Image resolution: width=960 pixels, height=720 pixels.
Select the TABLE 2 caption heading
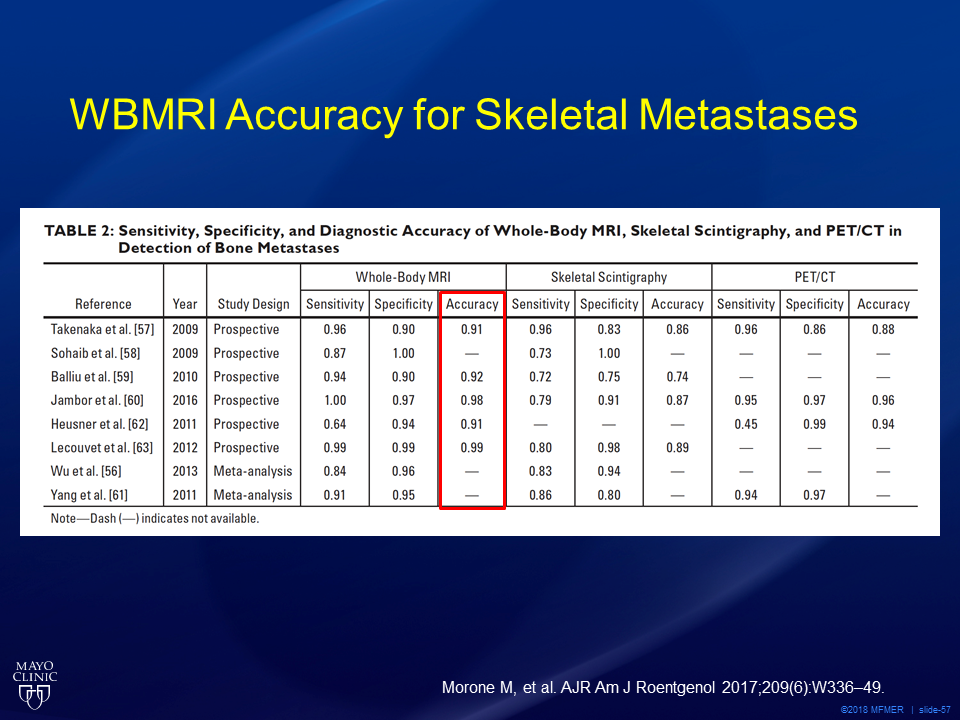472,238
